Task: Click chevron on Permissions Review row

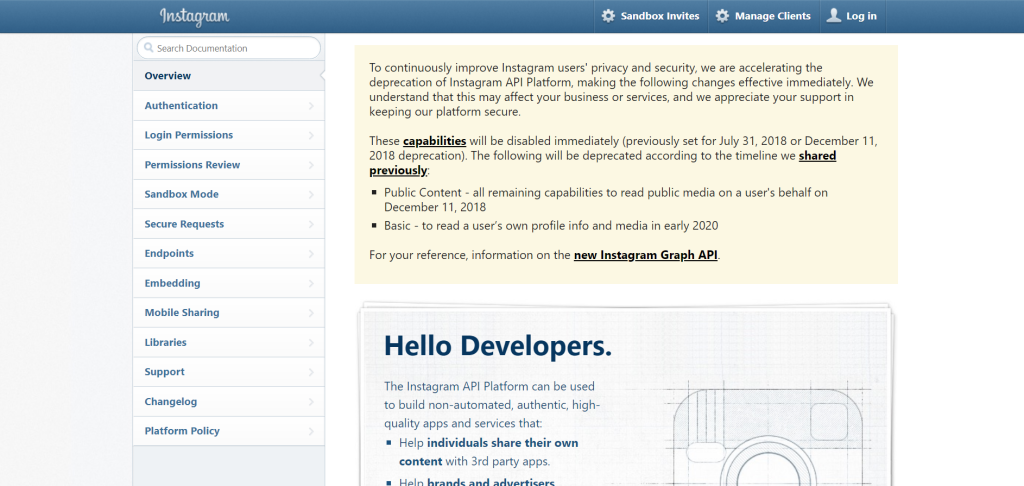Action: 311,165
